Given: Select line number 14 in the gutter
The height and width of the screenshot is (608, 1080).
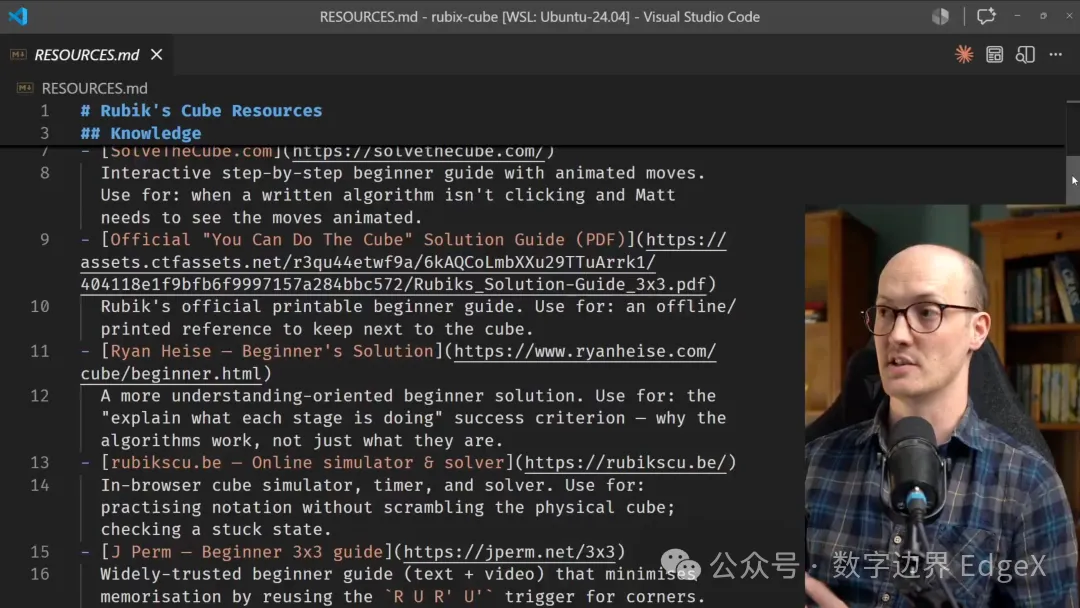Looking at the screenshot, I should [x=39, y=485].
